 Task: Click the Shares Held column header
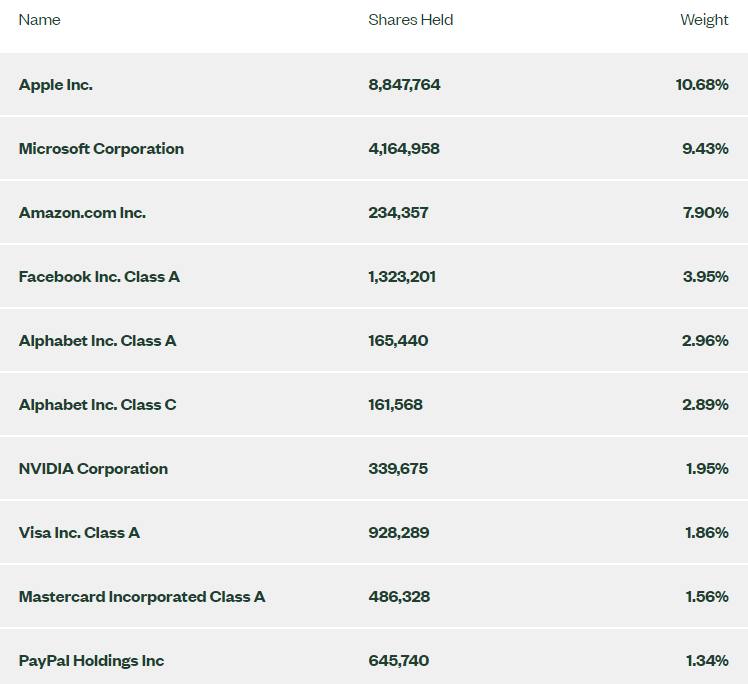[x=411, y=20]
